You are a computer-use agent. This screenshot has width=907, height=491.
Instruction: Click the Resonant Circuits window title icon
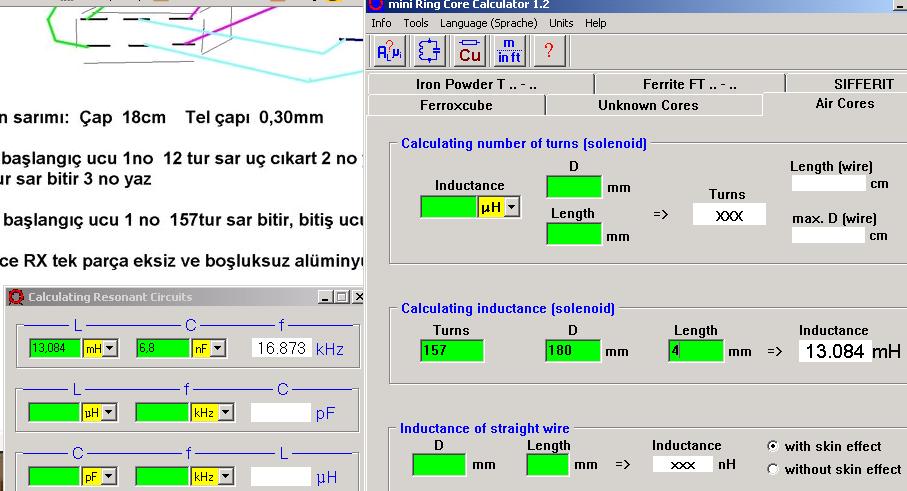coord(16,297)
